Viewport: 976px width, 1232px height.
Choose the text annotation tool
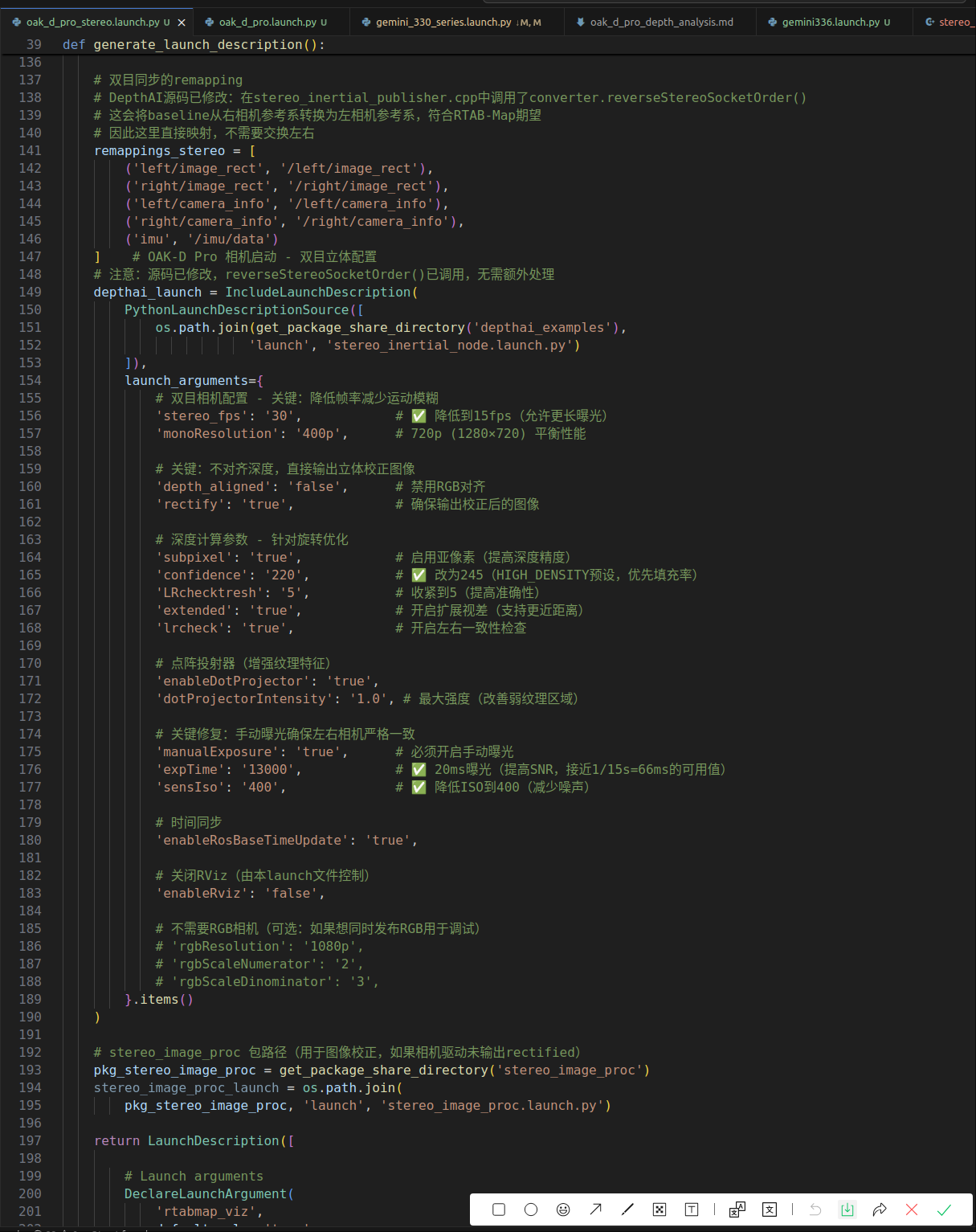coord(692,1209)
